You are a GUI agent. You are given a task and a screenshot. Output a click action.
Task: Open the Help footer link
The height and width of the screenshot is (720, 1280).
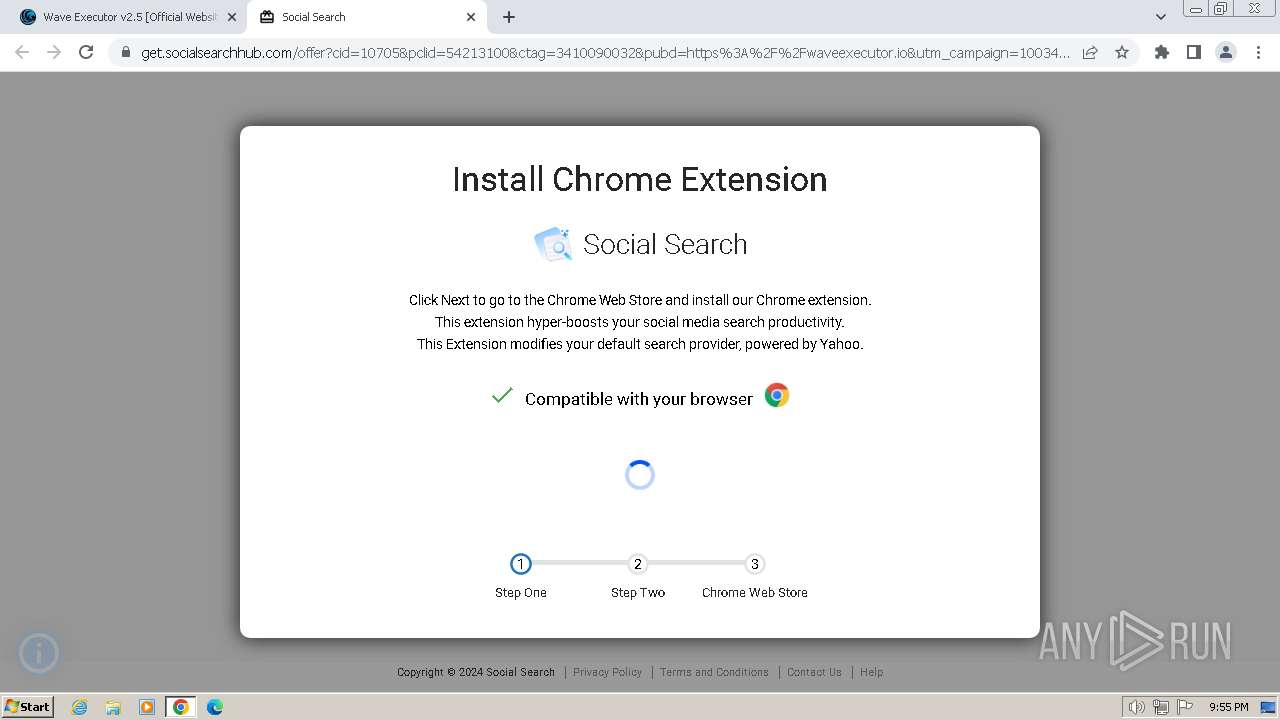click(x=872, y=672)
